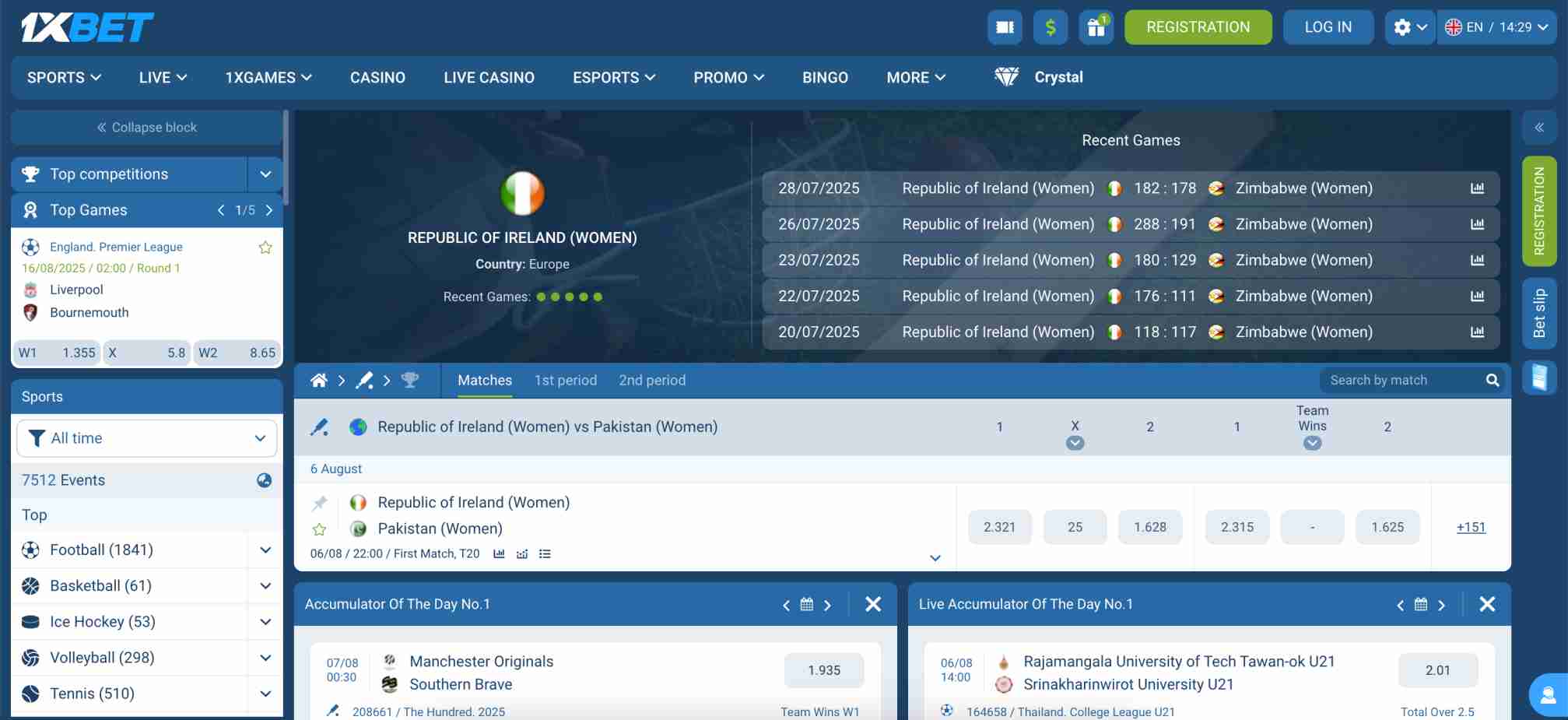Open Football (1841) sport link
This screenshot has width=1568, height=720.
pos(101,550)
